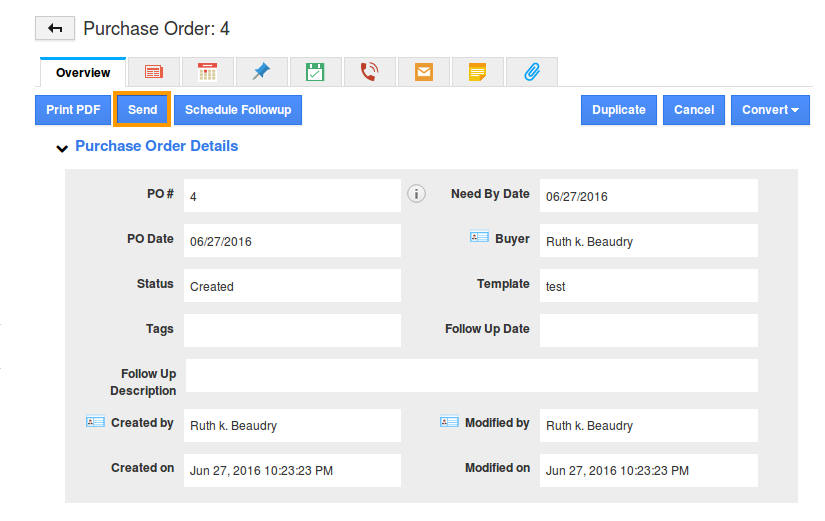This screenshot has height=521, width=825.
Task: Click the Modified by value field
Action: (649, 425)
